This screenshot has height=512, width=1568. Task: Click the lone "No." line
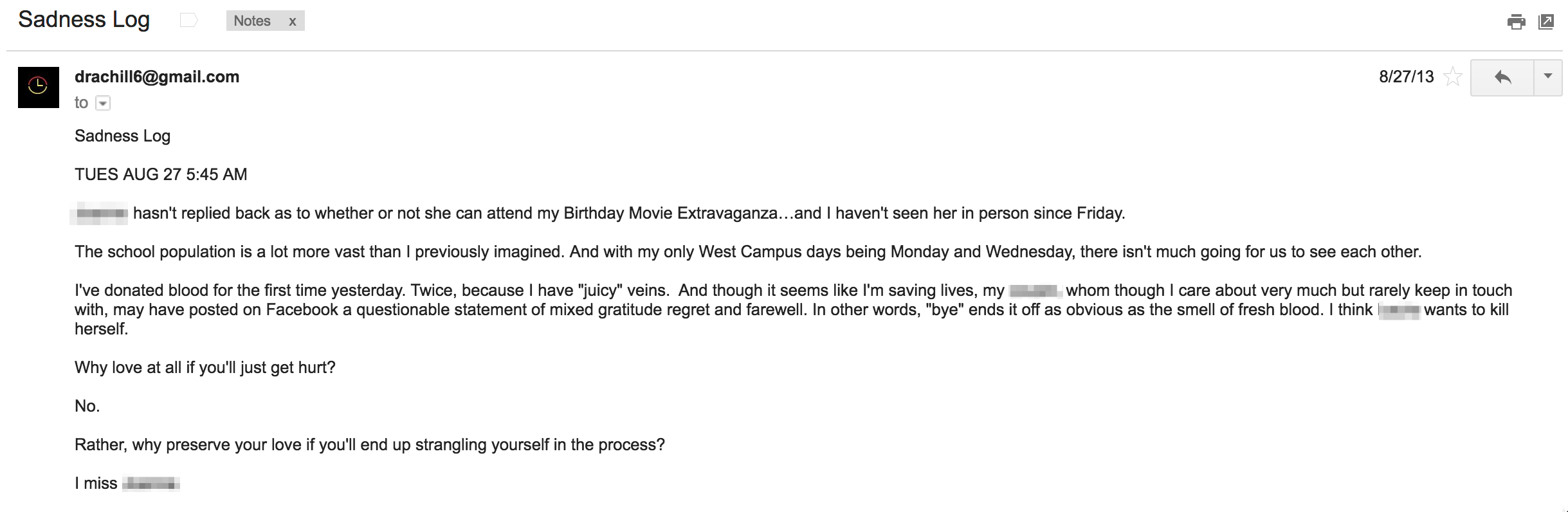[87, 406]
